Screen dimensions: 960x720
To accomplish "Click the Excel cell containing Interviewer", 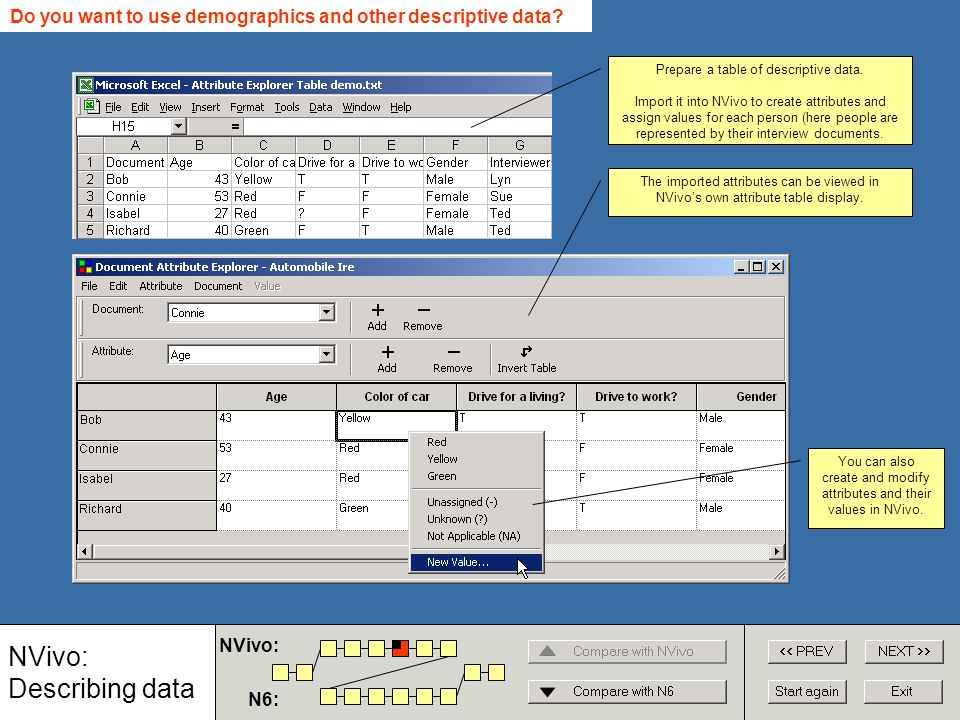I will (520, 162).
